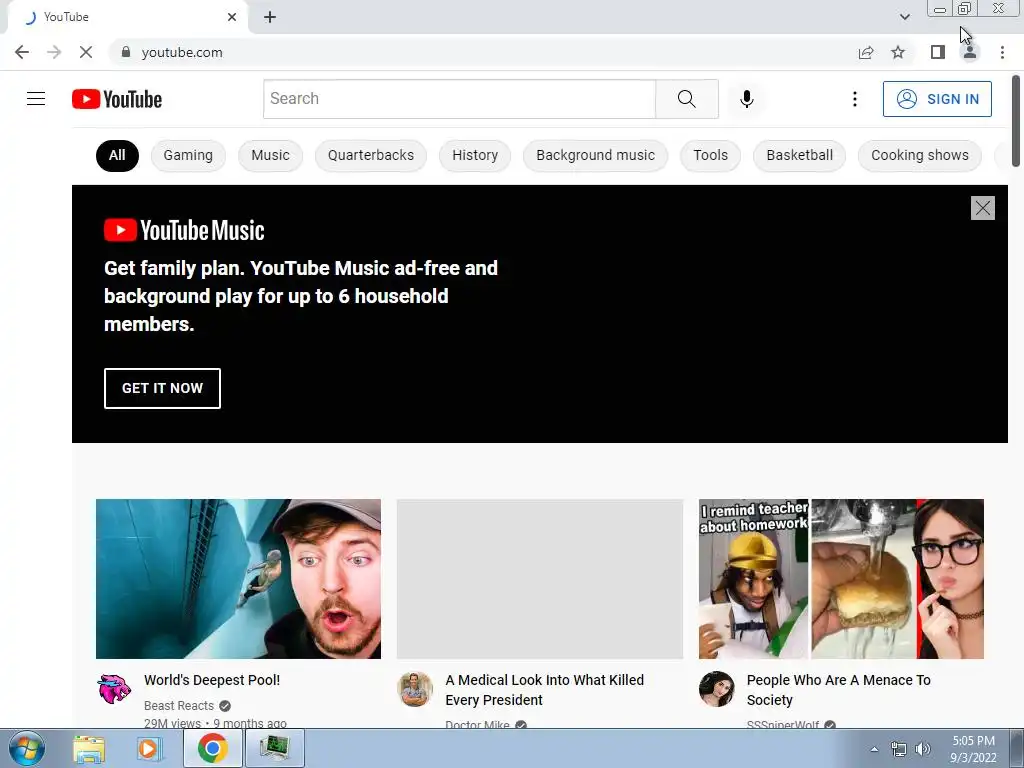
Task: Click the volume speaker tray icon
Action: point(922,749)
